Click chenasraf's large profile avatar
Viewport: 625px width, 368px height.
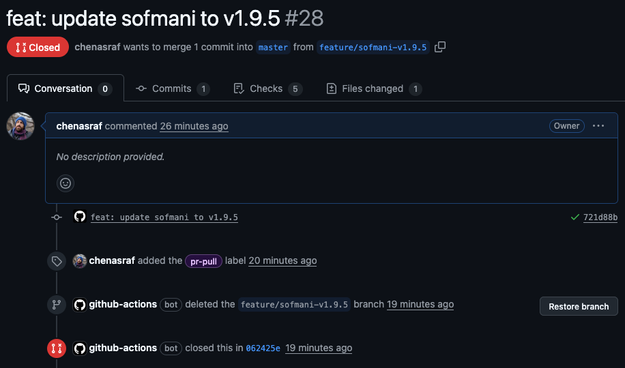point(20,126)
